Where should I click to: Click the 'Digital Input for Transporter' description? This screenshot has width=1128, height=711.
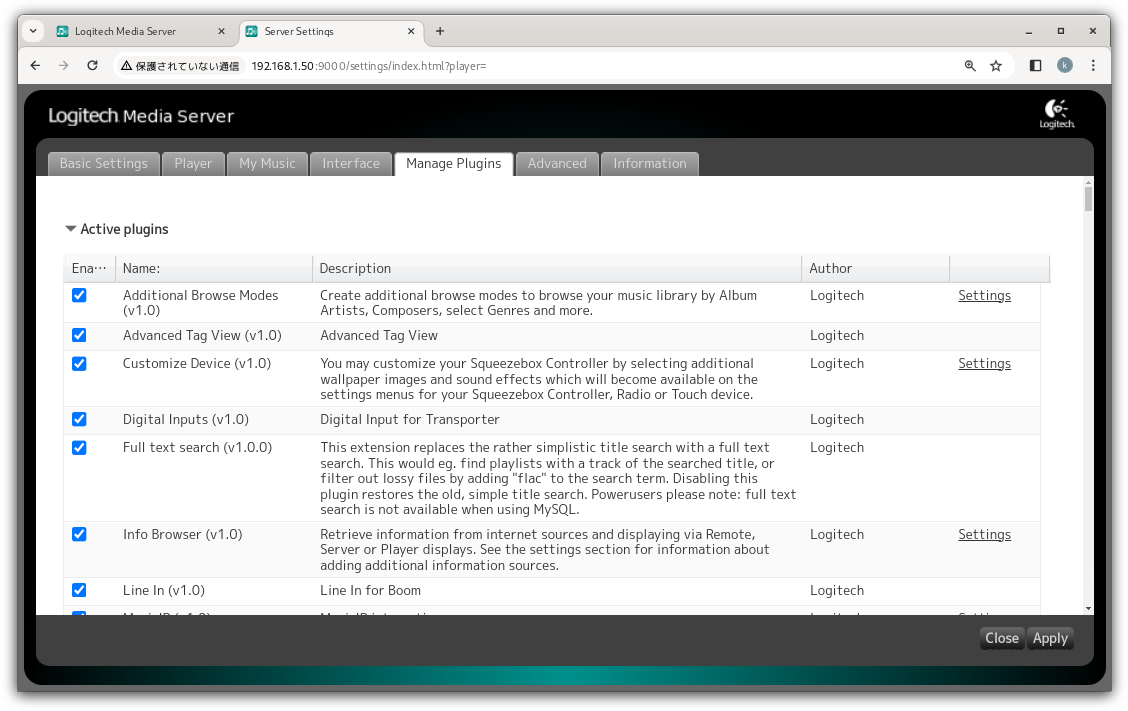(x=409, y=420)
